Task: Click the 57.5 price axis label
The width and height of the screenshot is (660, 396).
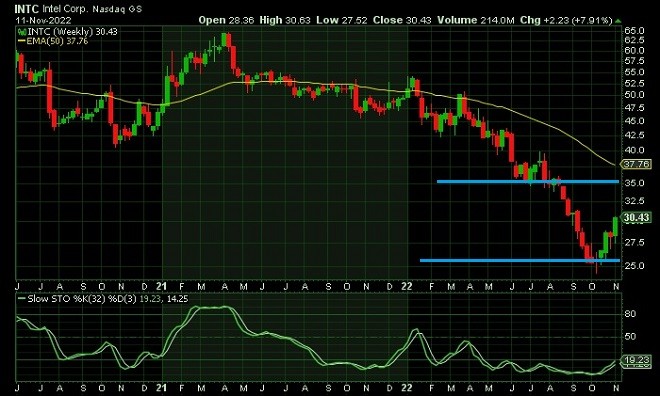Action: click(635, 61)
